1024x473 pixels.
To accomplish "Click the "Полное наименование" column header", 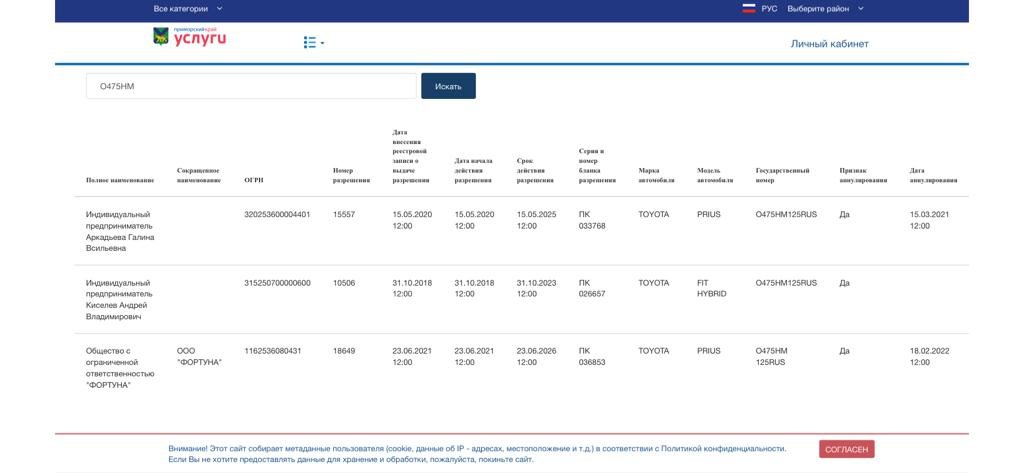I will (x=120, y=180).
